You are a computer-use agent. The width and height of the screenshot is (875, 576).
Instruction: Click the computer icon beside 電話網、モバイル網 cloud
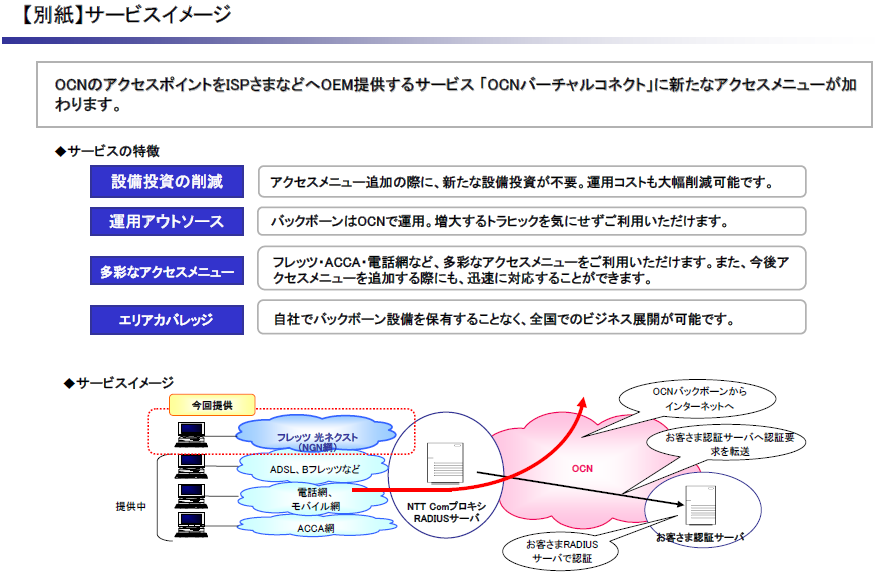(x=191, y=496)
